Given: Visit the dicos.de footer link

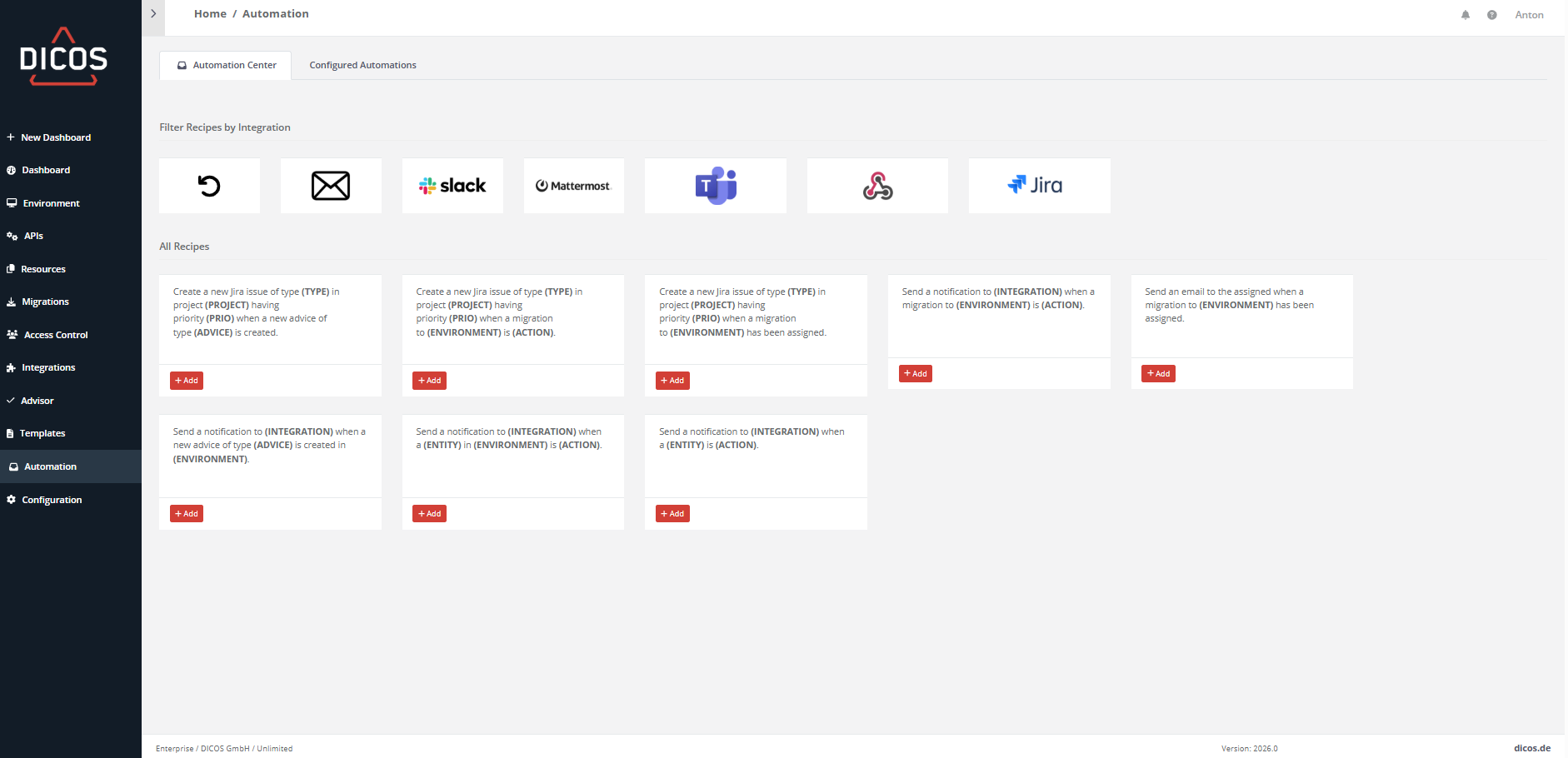Looking at the screenshot, I should click(x=1531, y=748).
